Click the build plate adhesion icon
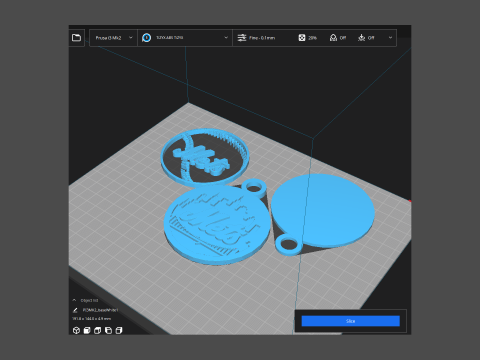Screen dimensions: 480x360 pyautogui.click(x=362, y=38)
